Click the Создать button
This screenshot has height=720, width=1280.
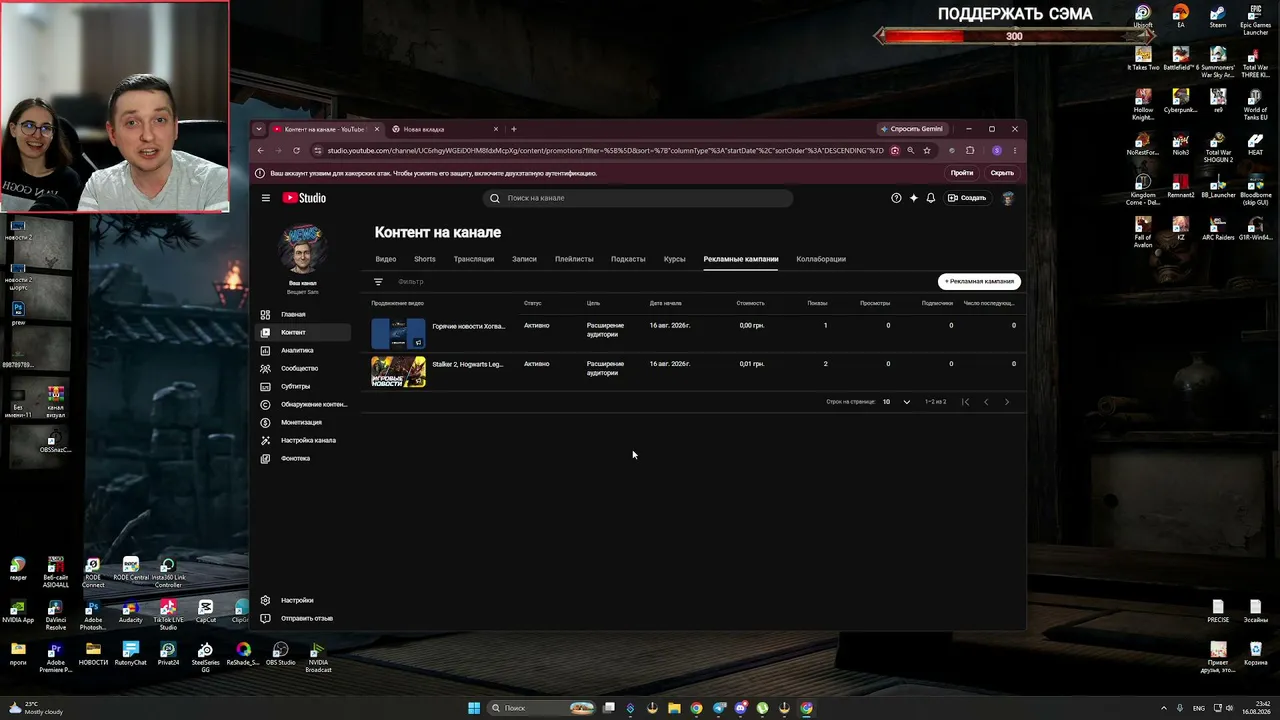(x=968, y=198)
